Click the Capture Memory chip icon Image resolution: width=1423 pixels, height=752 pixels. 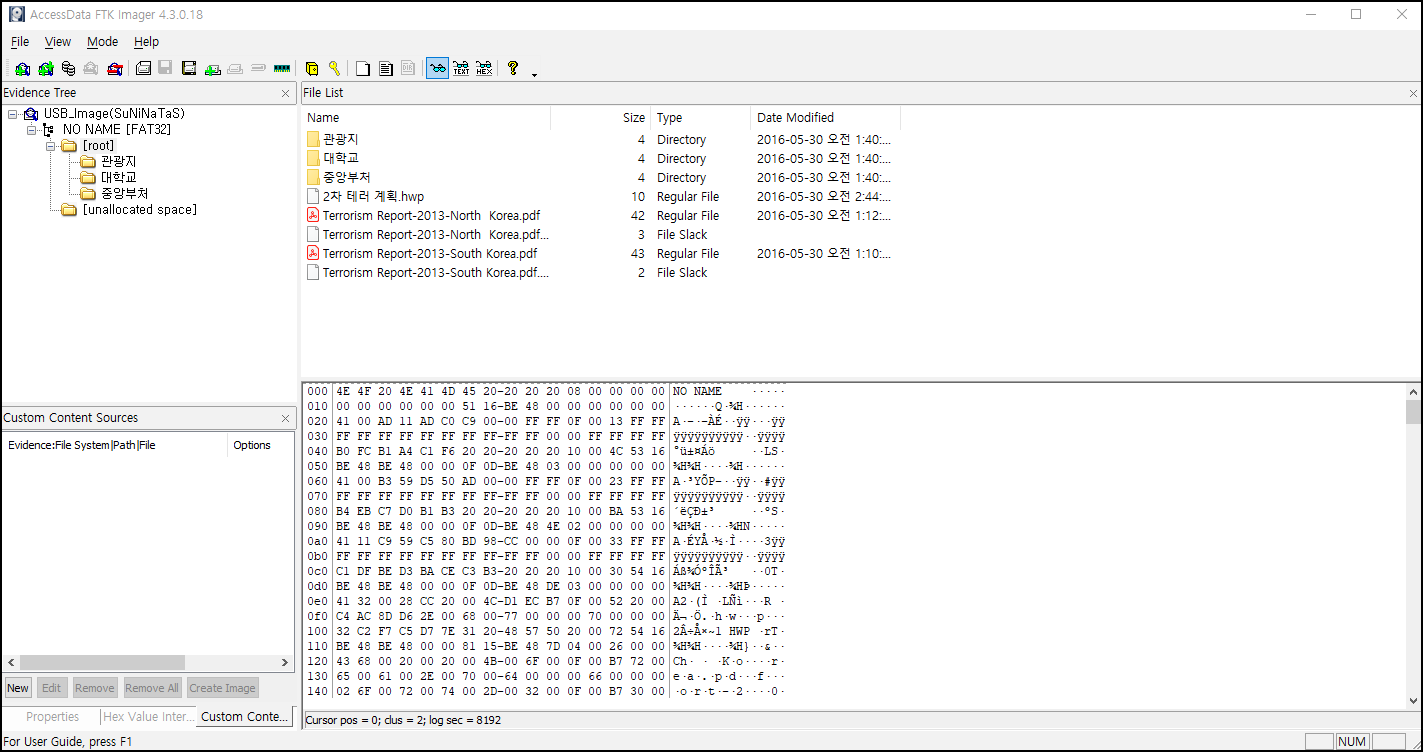pos(281,69)
